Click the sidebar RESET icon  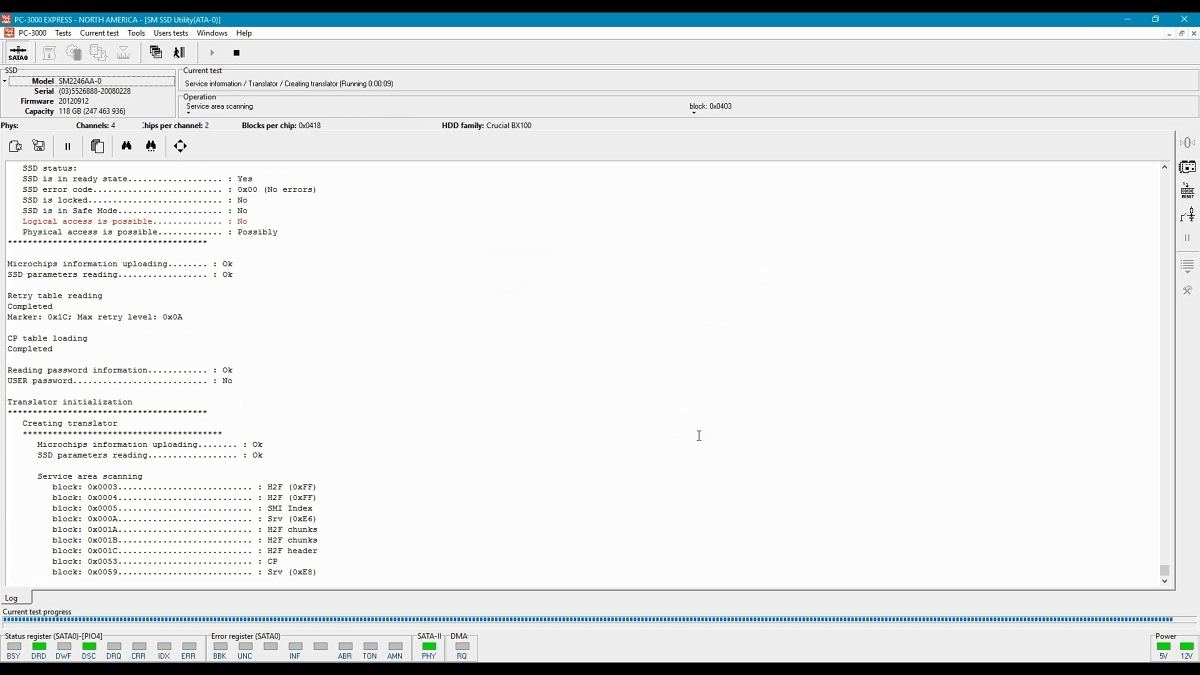pyautogui.click(x=1187, y=190)
